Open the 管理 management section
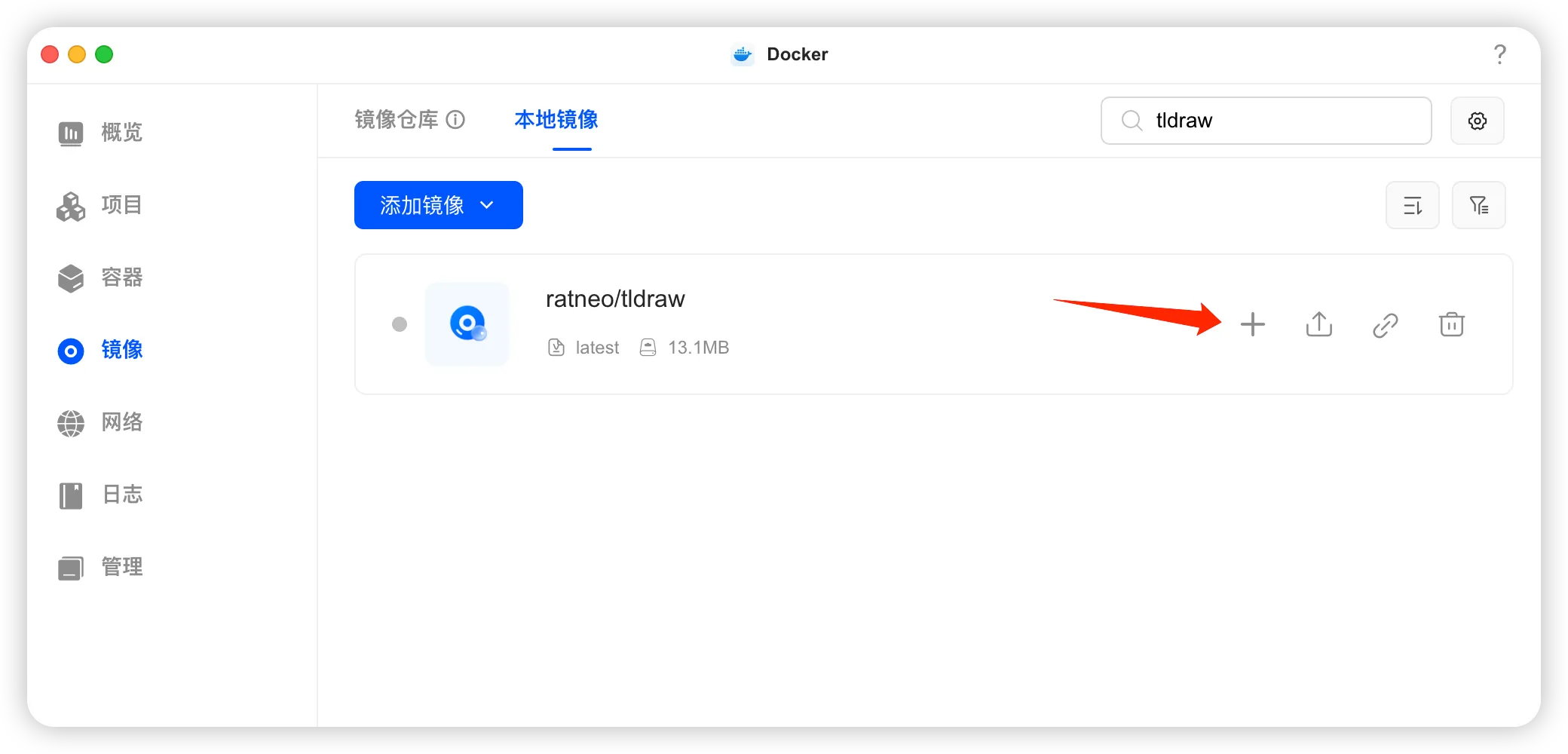This screenshot has width=1568, height=754. coord(100,567)
